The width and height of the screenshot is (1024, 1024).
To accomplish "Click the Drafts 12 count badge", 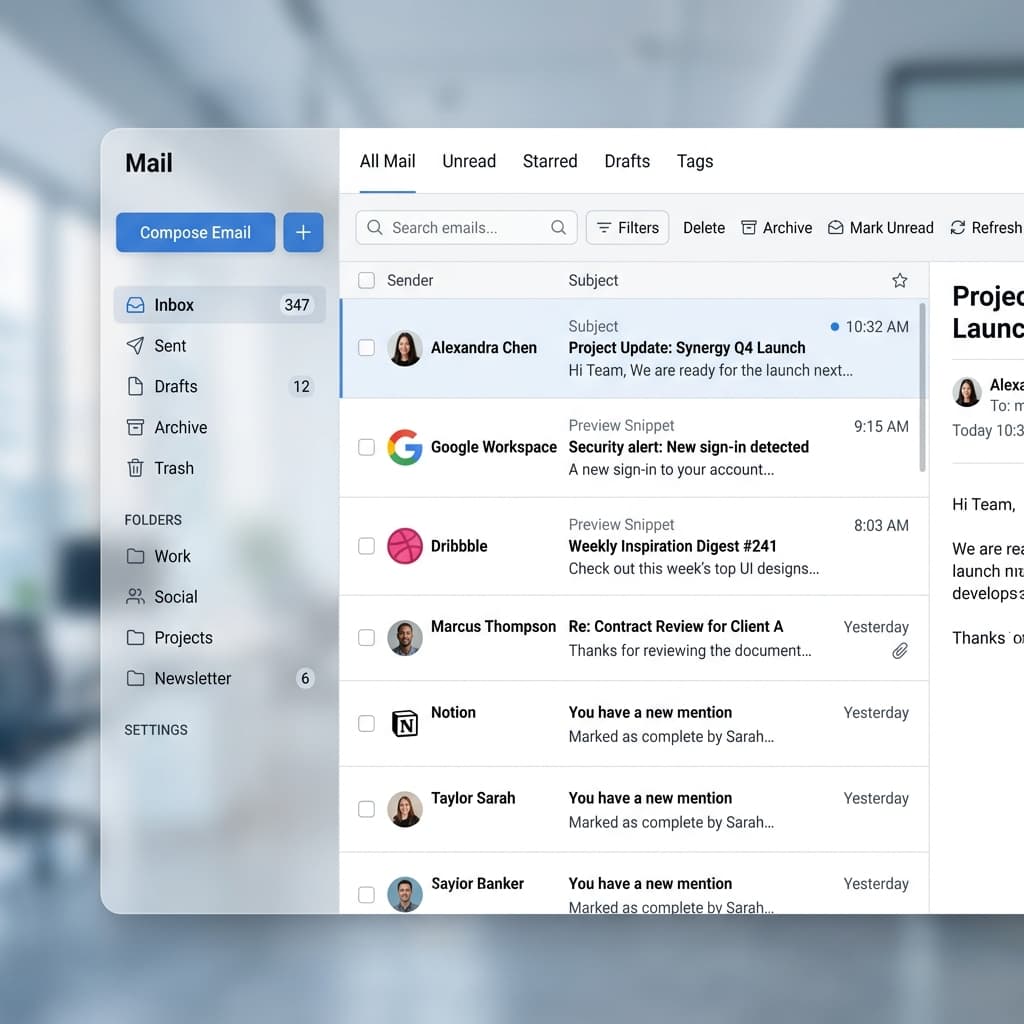I will (301, 387).
